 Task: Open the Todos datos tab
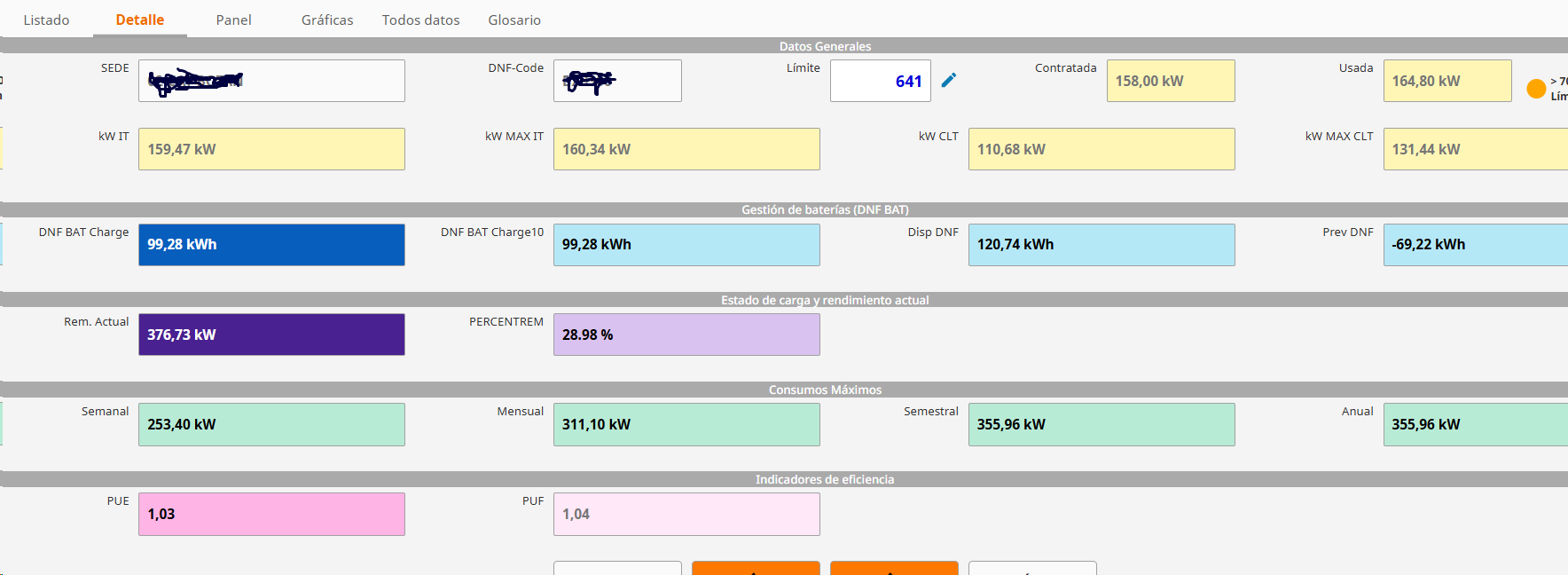421,20
